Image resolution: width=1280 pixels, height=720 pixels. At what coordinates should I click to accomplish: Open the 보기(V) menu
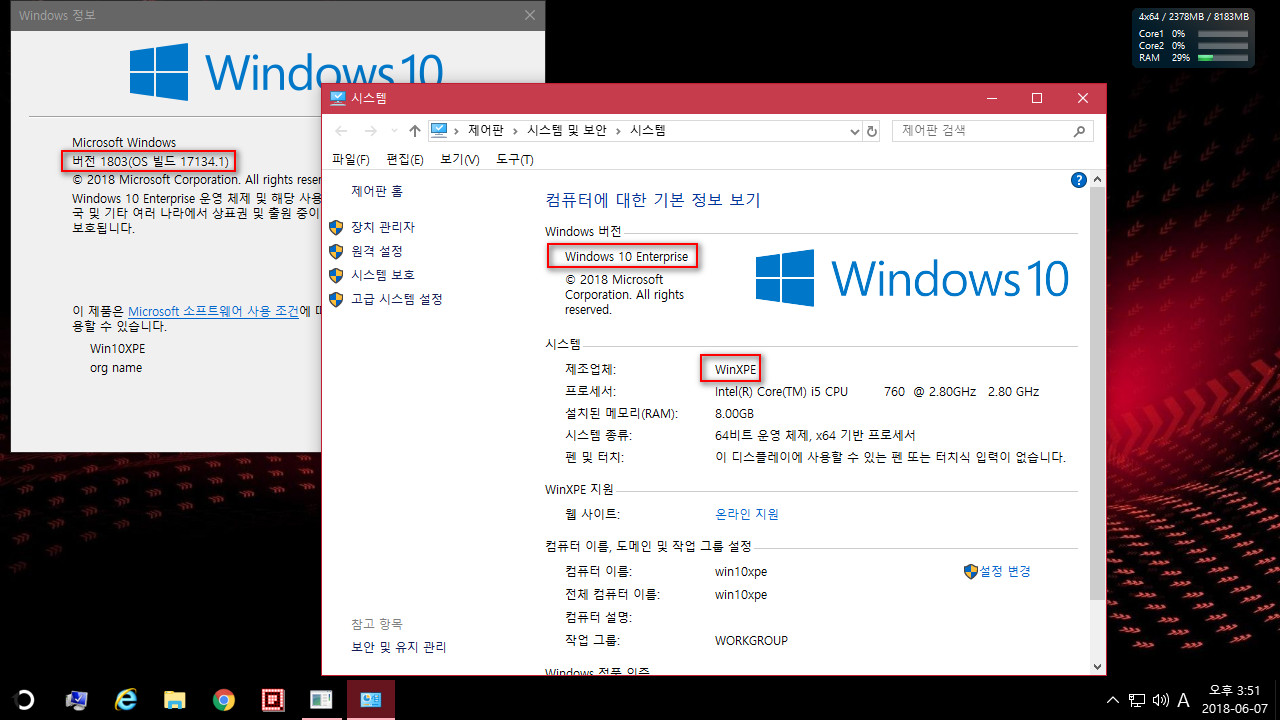460,160
